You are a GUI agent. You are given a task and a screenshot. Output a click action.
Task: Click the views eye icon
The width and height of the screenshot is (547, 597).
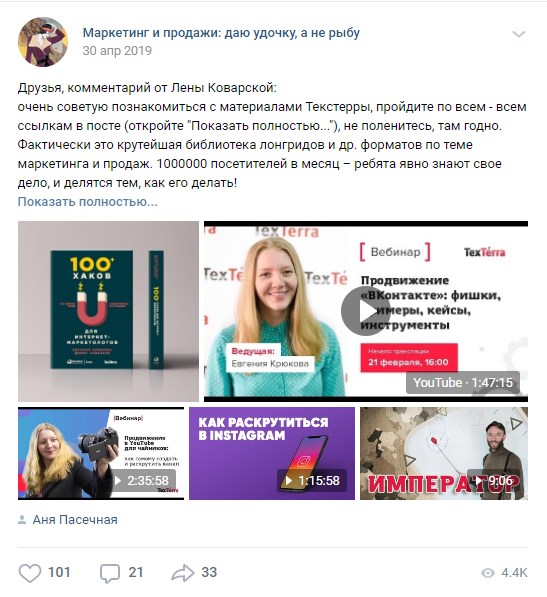(488, 573)
